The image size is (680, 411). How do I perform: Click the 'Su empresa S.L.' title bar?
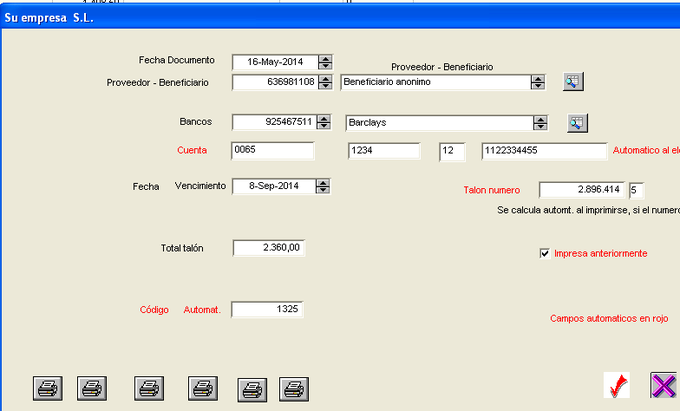tap(340, 18)
